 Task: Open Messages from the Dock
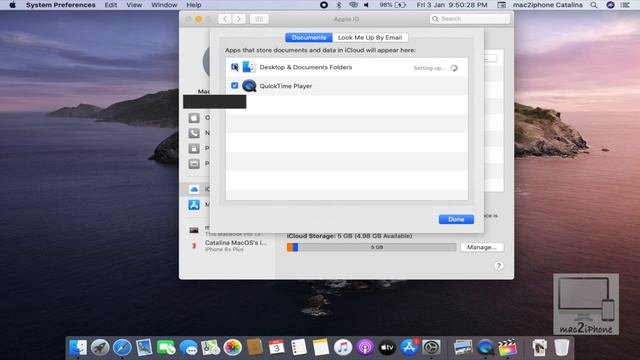pyautogui.click(x=188, y=348)
